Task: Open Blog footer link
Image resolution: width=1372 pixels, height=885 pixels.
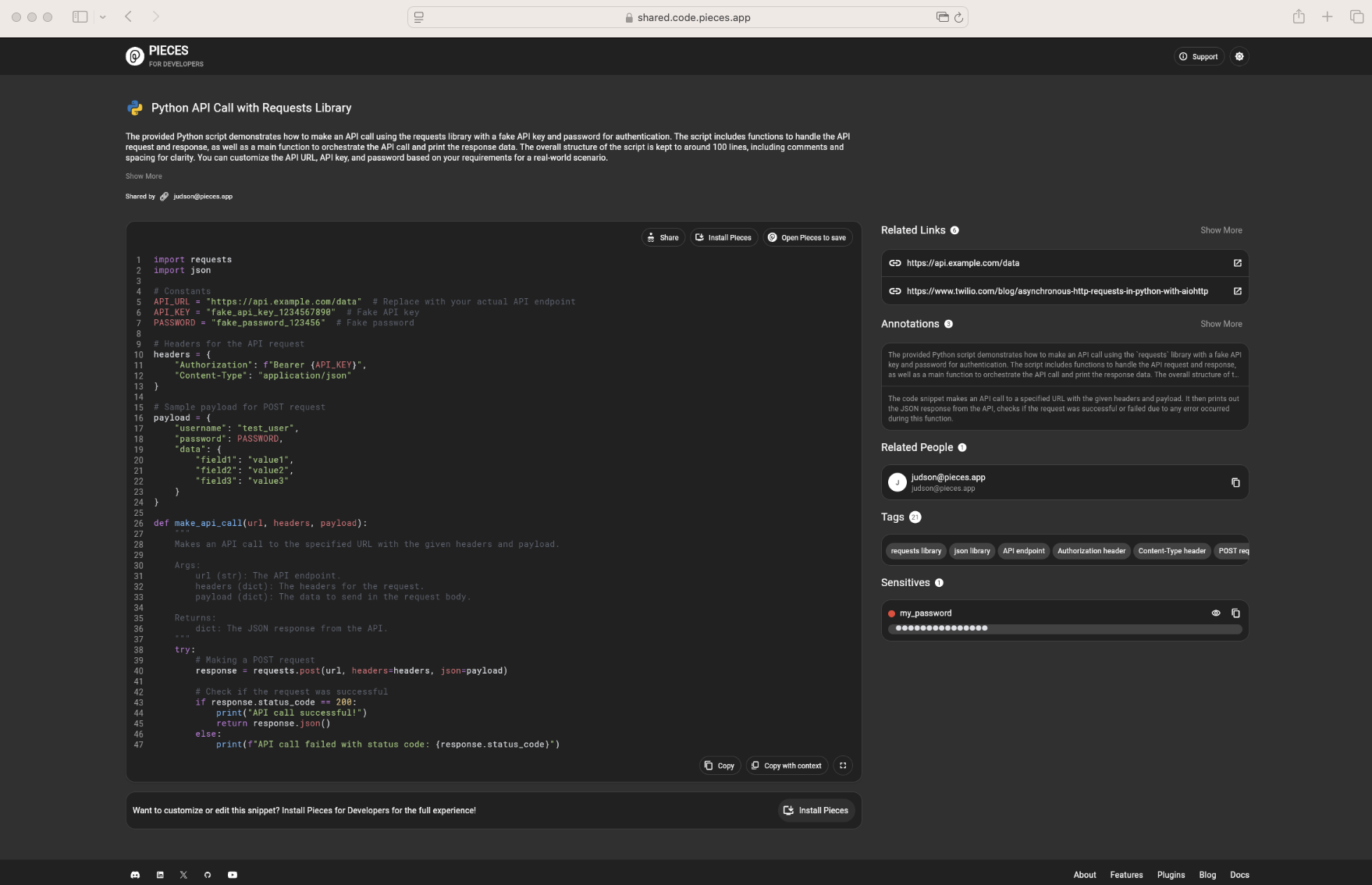Action: coord(1207,875)
